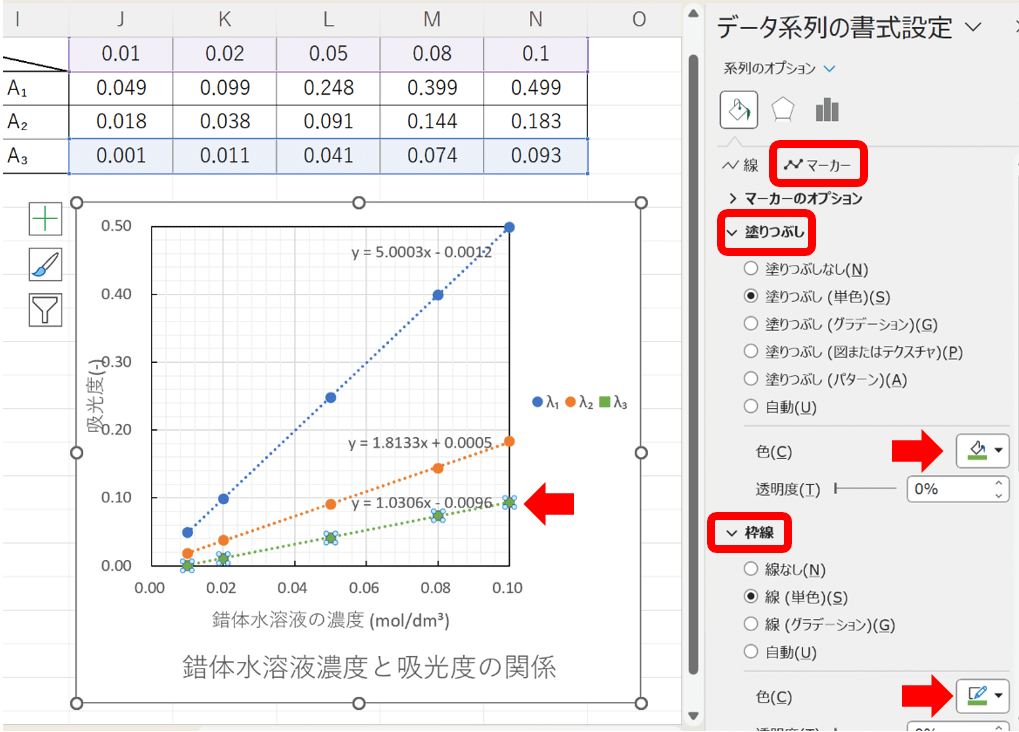Select the trendline equation y = 1.0306x - 0.0096
The image size is (1019, 732).
click(422, 503)
